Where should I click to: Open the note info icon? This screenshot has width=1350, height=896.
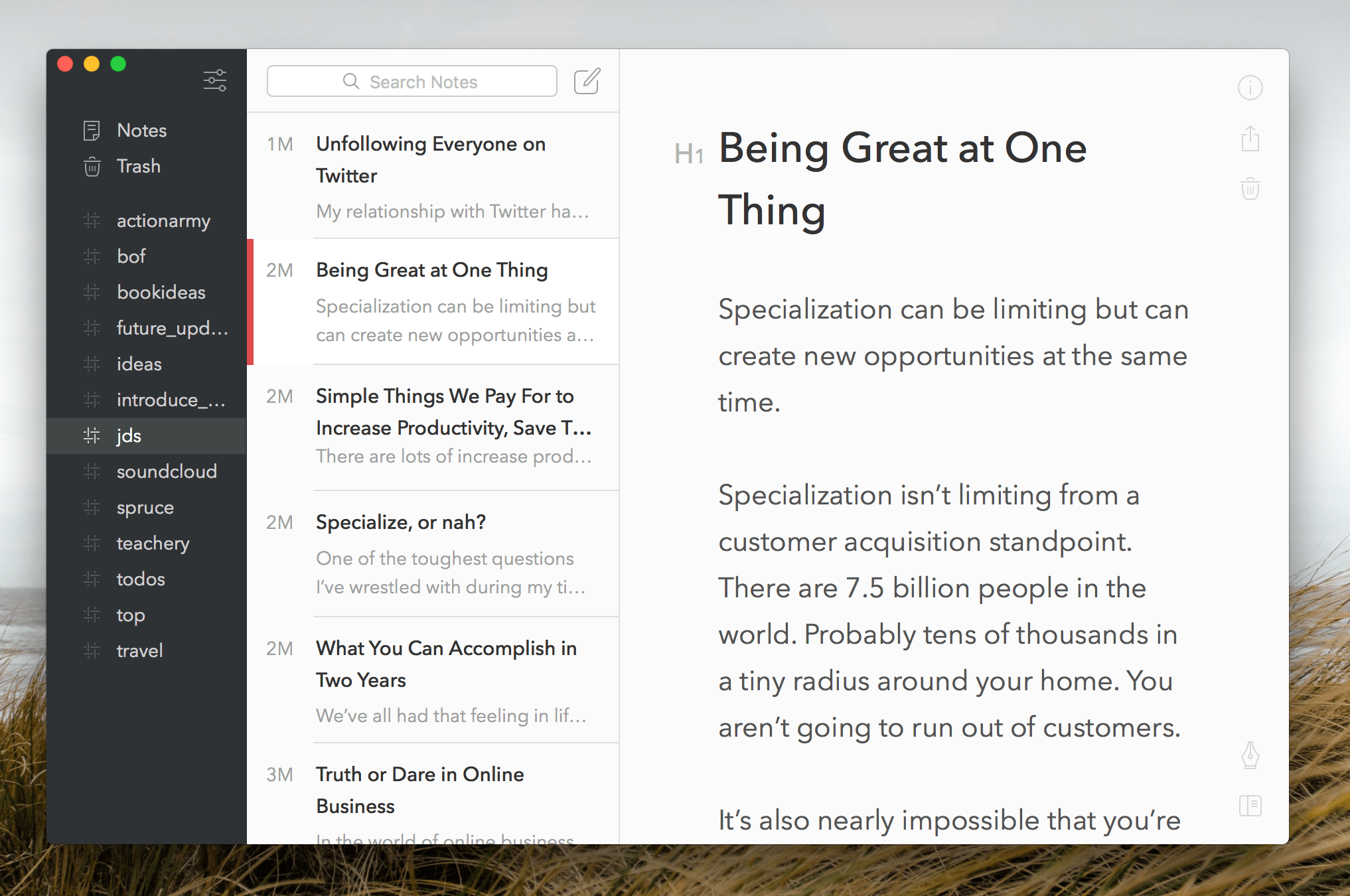[1250, 88]
